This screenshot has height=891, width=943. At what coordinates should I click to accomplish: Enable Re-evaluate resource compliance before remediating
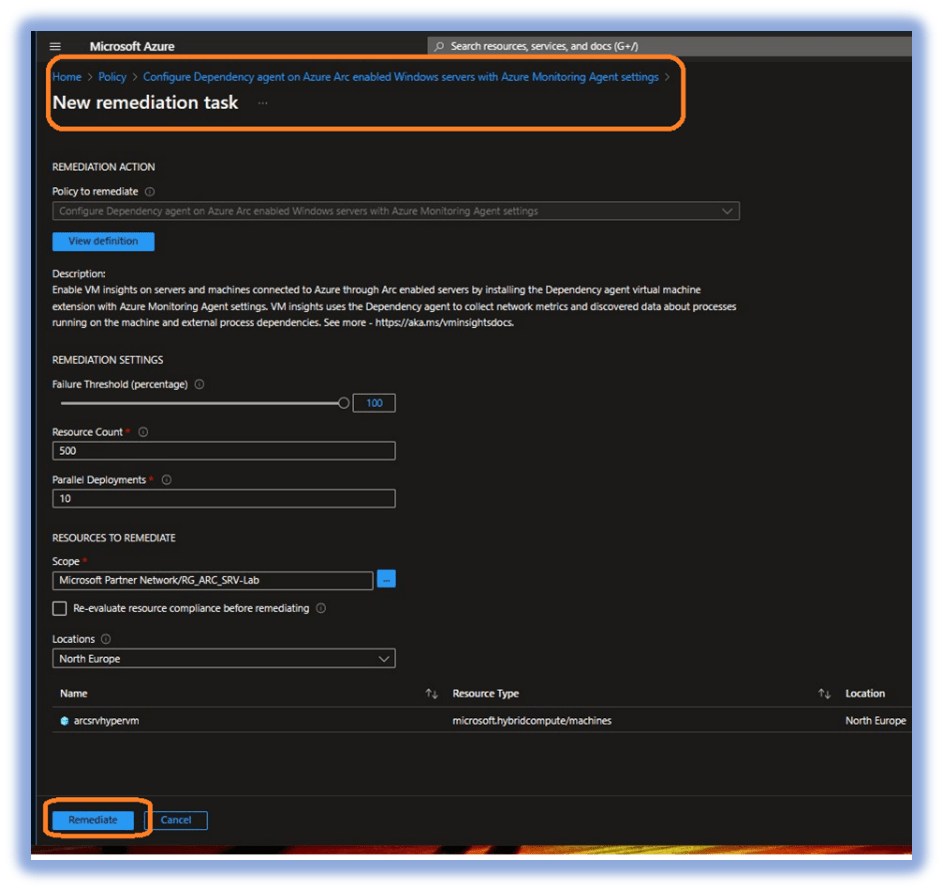60,608
